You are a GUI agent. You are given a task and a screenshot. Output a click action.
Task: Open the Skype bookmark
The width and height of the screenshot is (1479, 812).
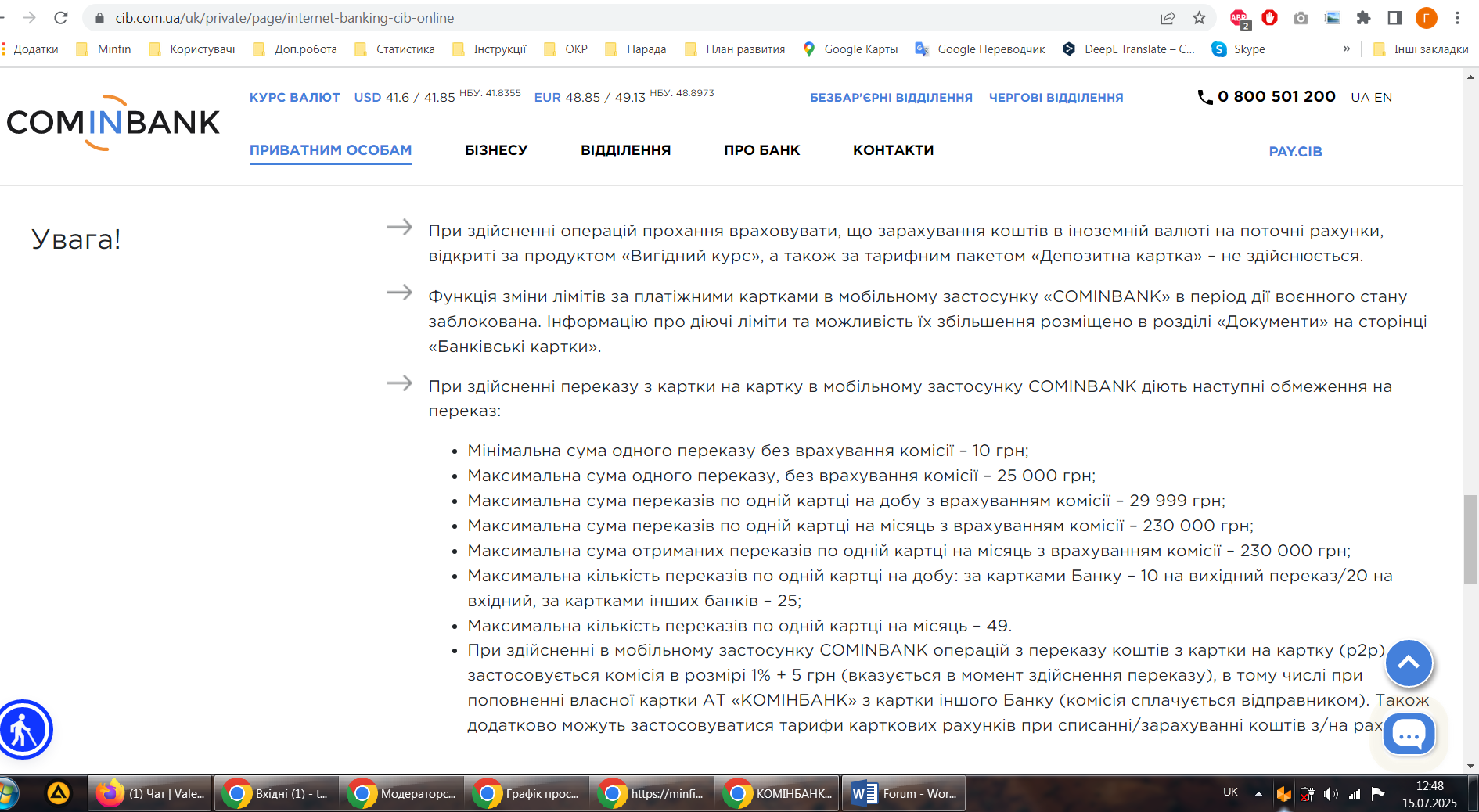pos(1239,49)
